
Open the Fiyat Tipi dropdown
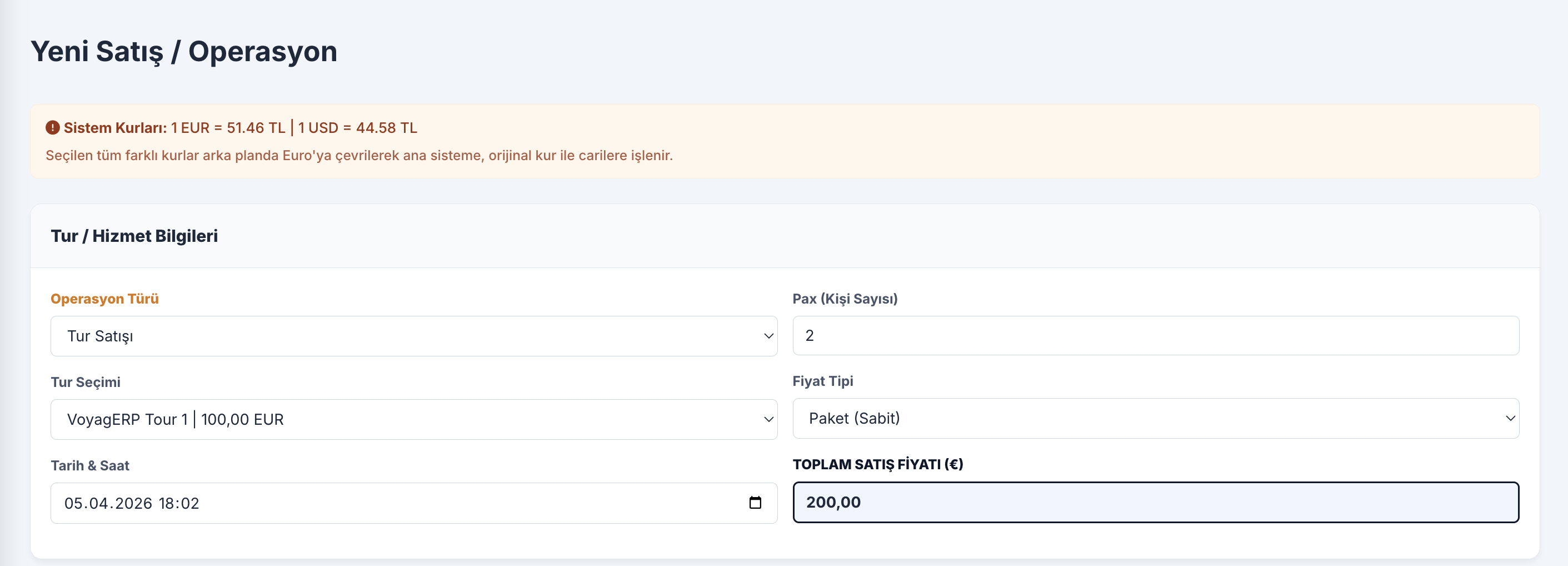pyautogui.click(x=1155, y=418)
